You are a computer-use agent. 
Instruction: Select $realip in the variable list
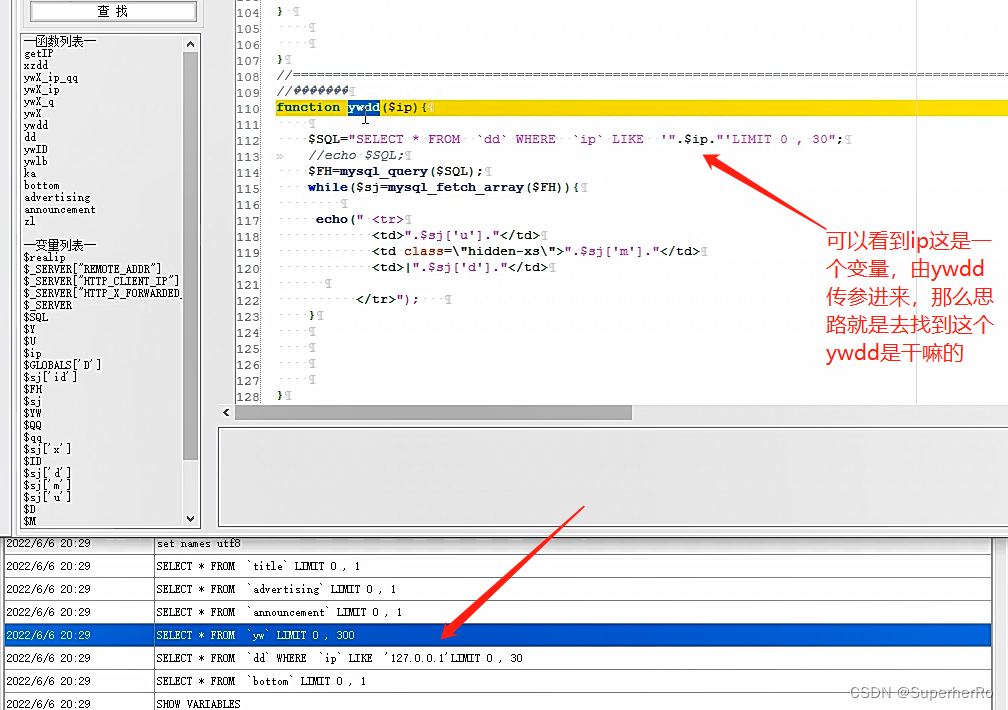[41, 257]
